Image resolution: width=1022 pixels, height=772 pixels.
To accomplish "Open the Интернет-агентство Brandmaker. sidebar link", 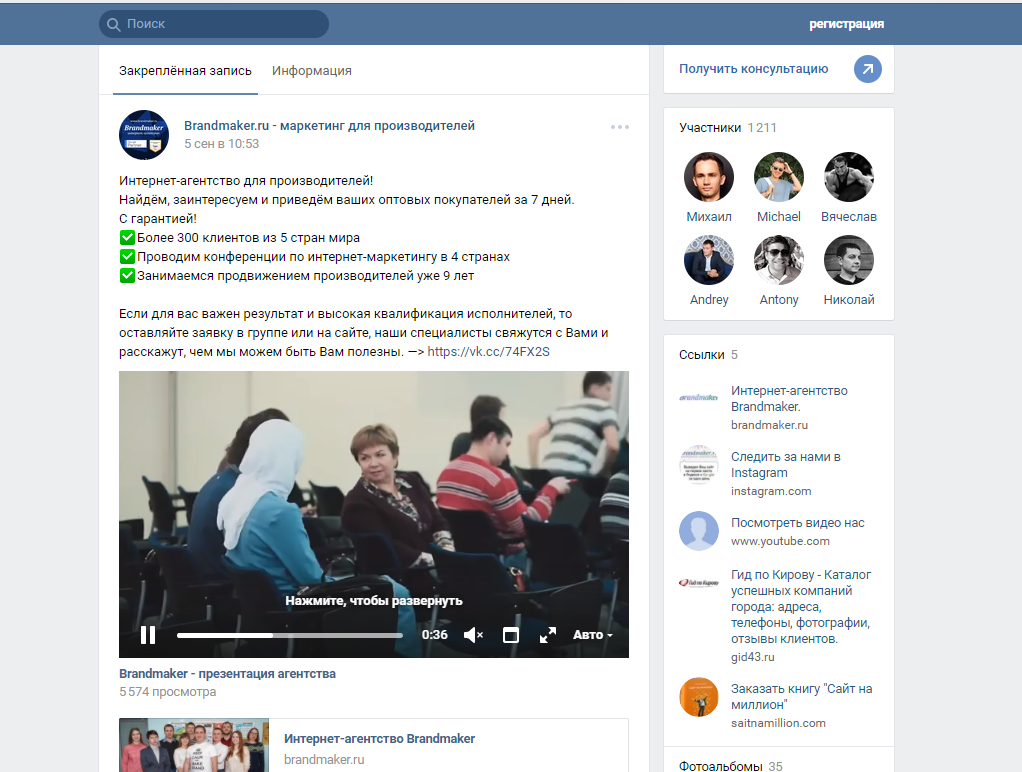I will (x=789, y=398).
